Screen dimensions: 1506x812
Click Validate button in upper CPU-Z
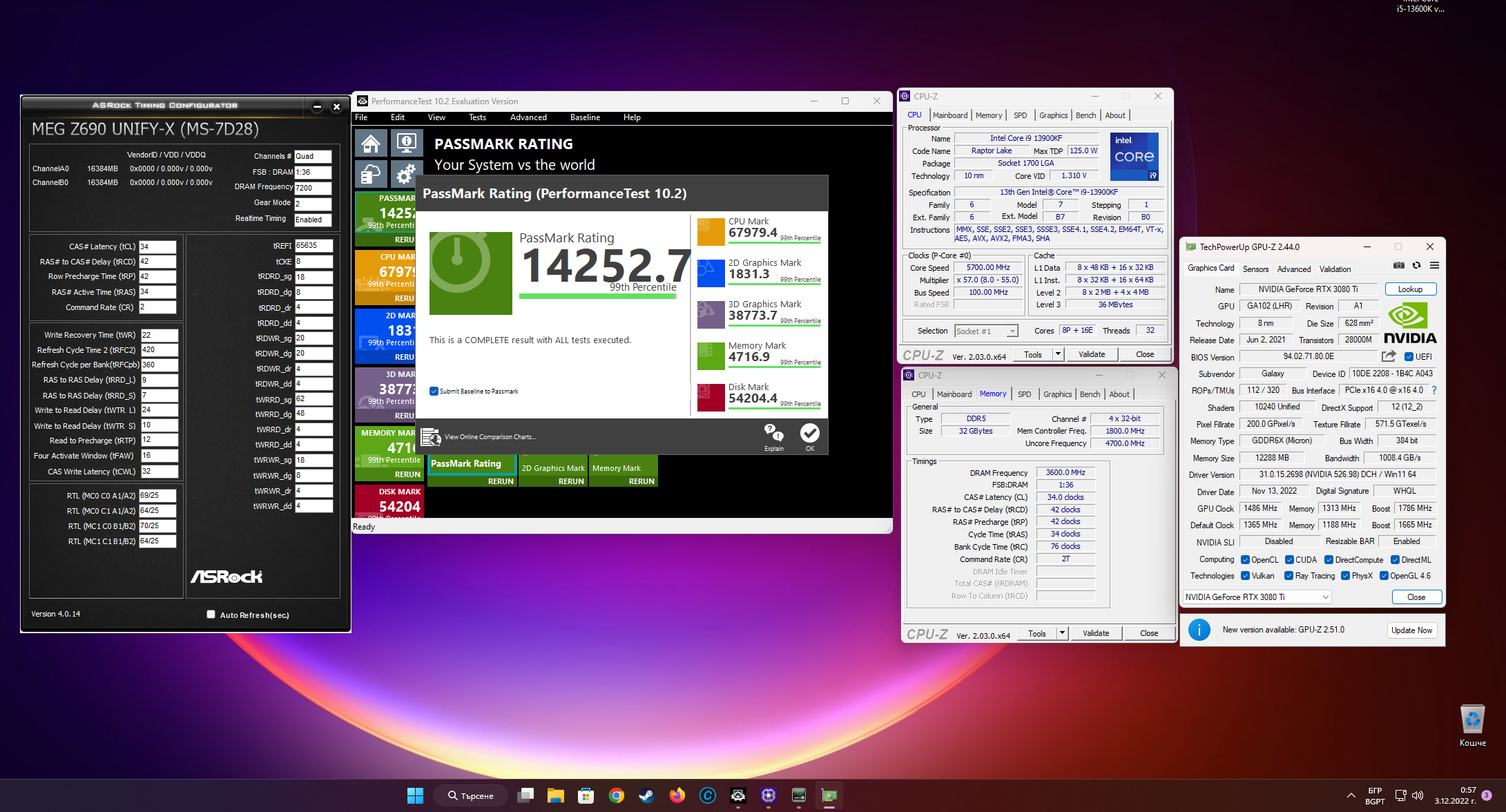point(1092,354)
